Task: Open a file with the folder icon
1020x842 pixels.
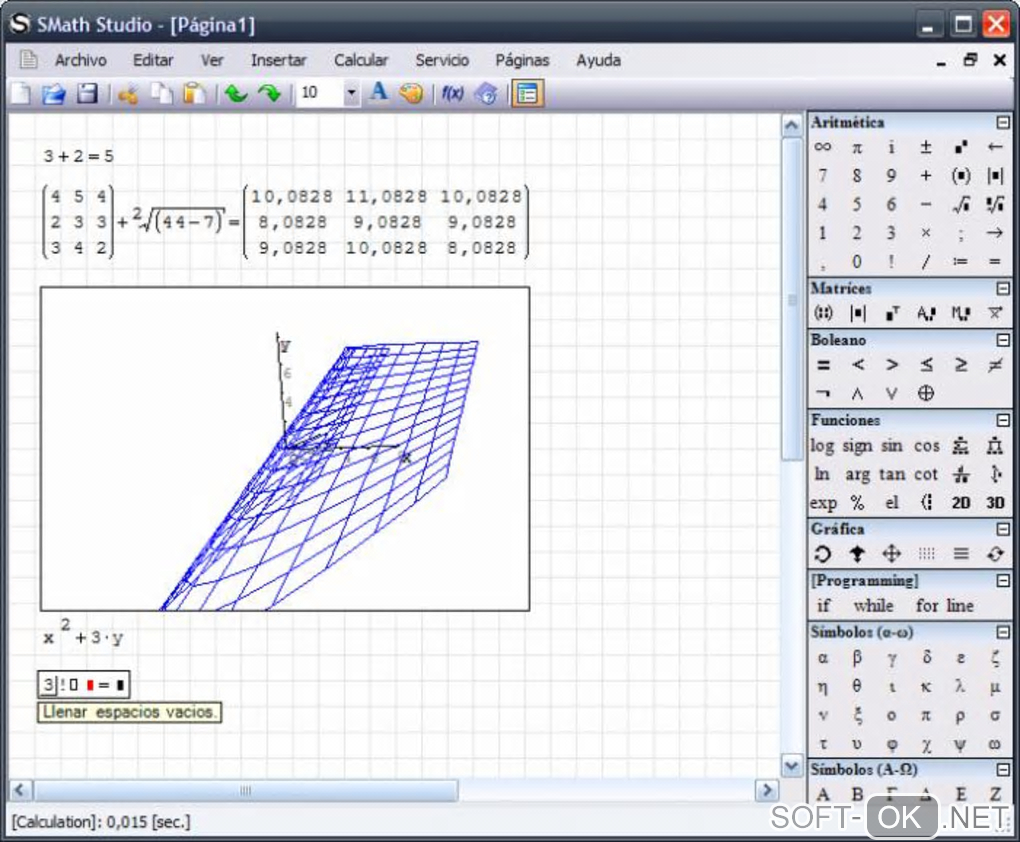Action: point(53,94)
